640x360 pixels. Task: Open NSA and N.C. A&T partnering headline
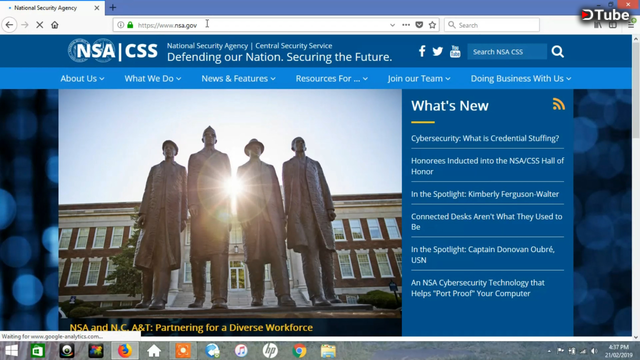pyautogui.click(x=191, y=327)
